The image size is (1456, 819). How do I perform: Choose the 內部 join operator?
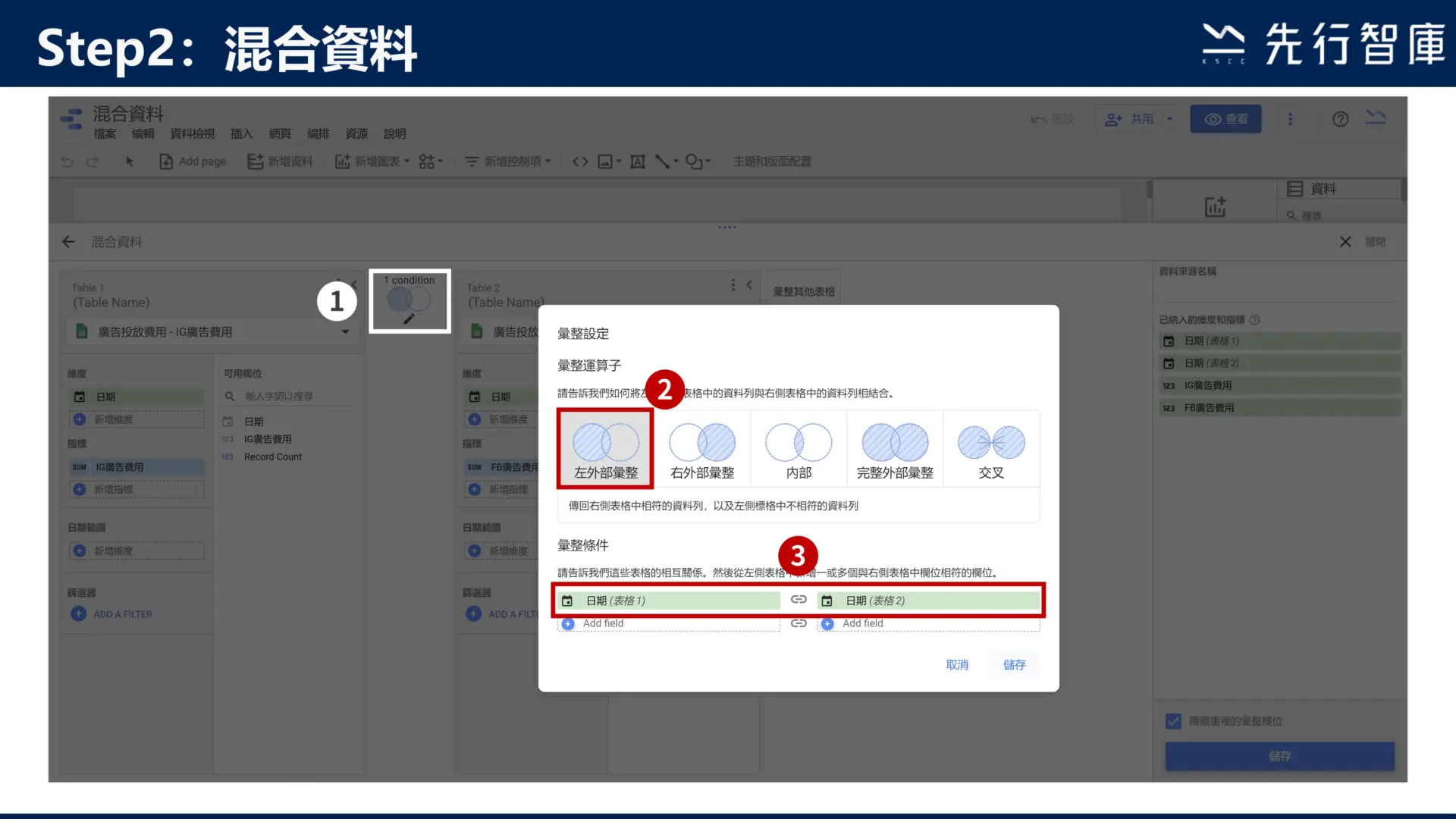tap(799, 448)
